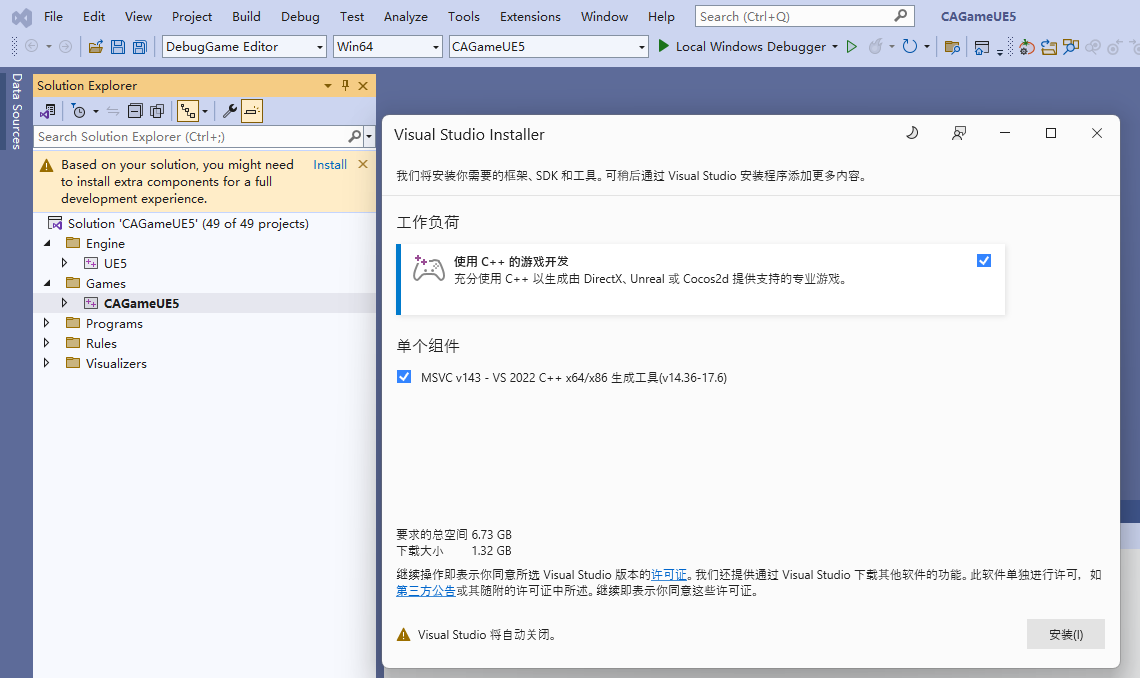Screen dimensions: 1140x678
Task: Open the 第三方公告 notices link
Action: pos(426,591)
